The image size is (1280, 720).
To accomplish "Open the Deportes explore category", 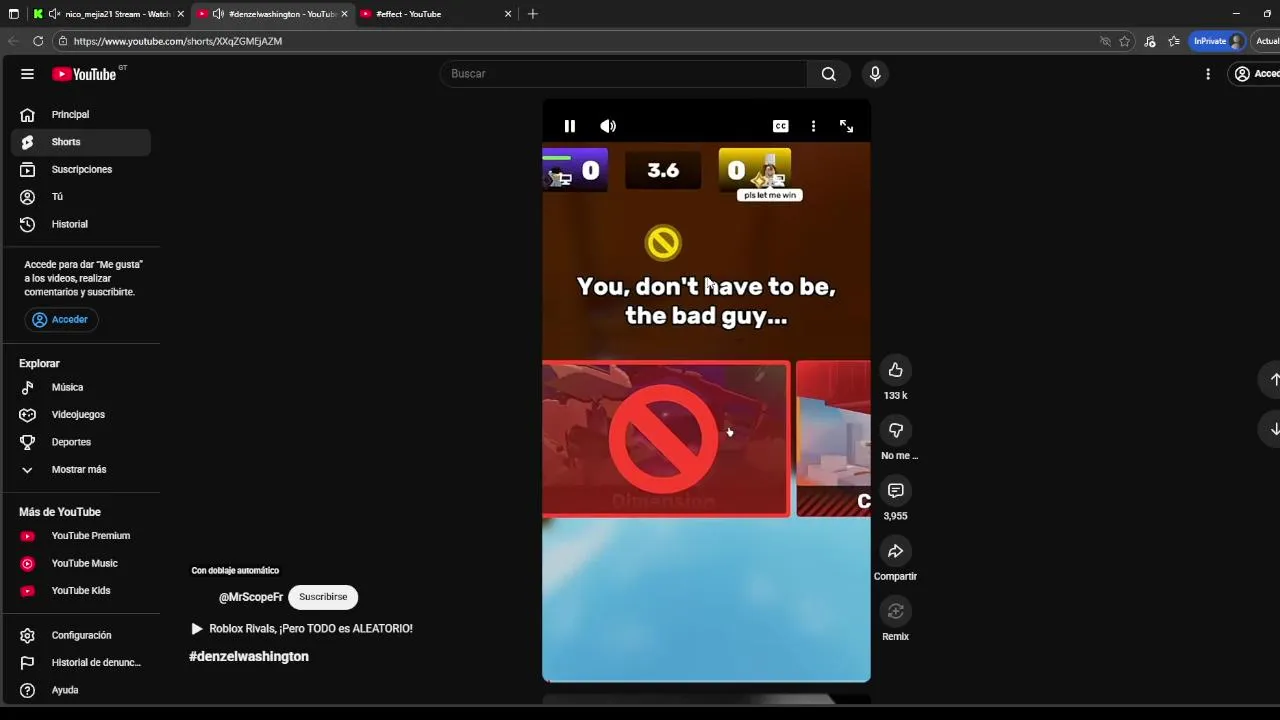I will click(81, 442).
